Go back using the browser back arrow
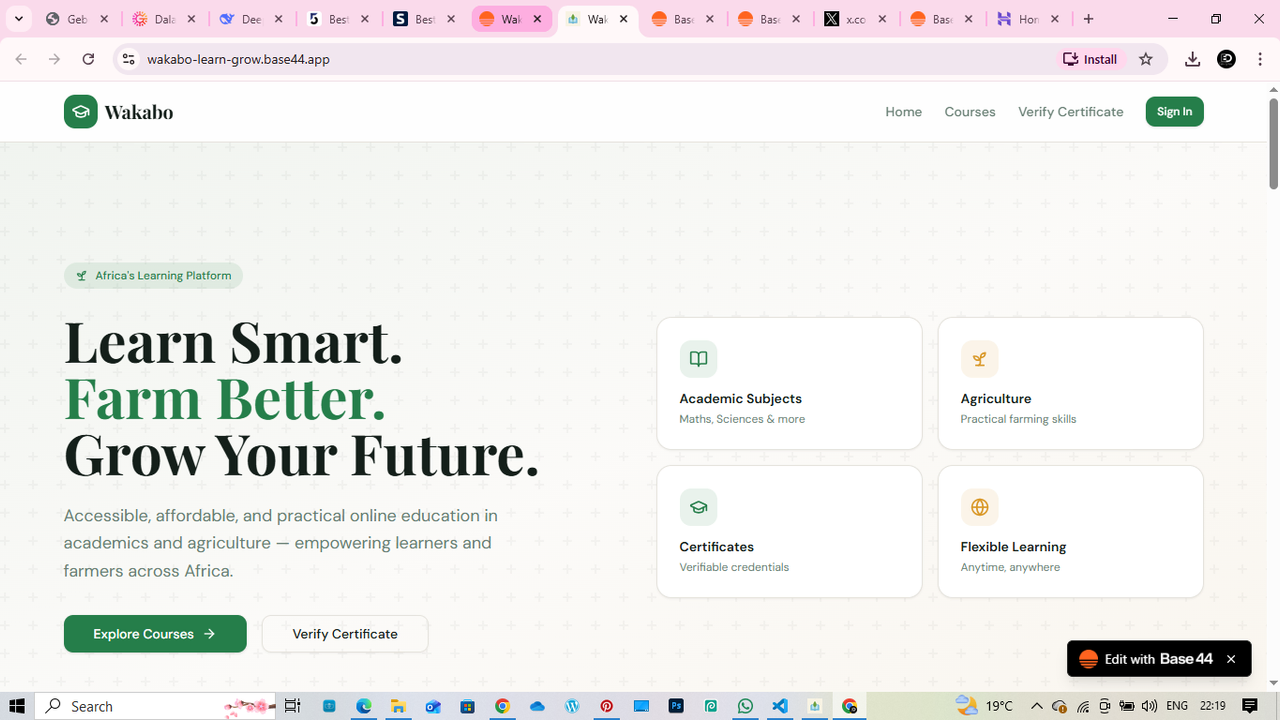This screenshot has height=720, width=1280. (x=21, y=59)
